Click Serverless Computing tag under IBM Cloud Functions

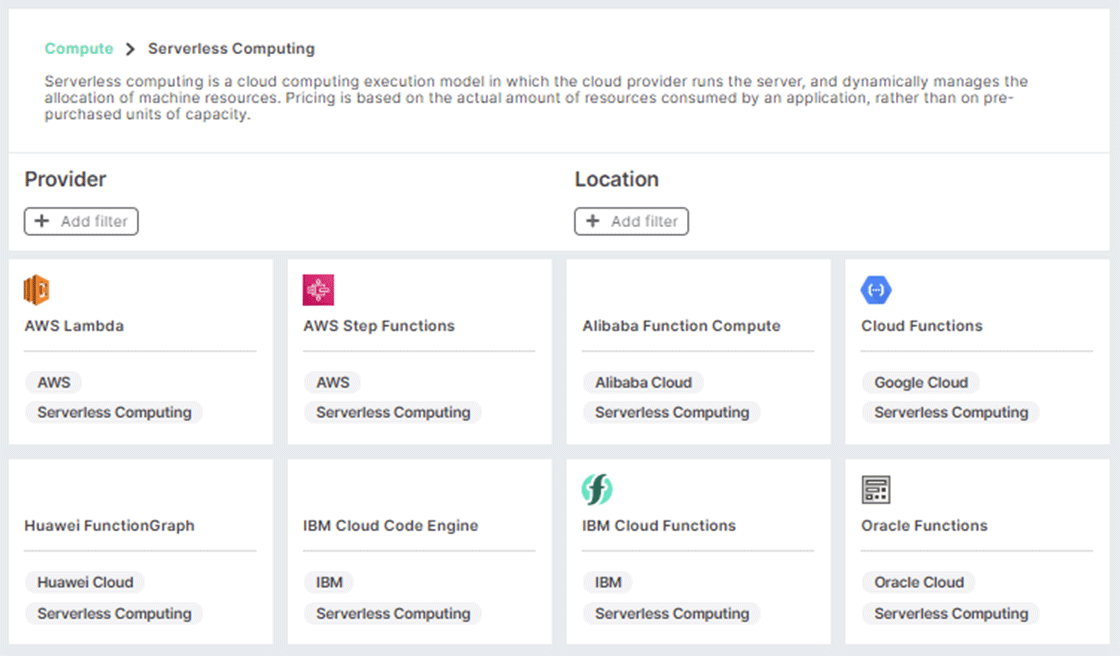[x=672, y=613]
